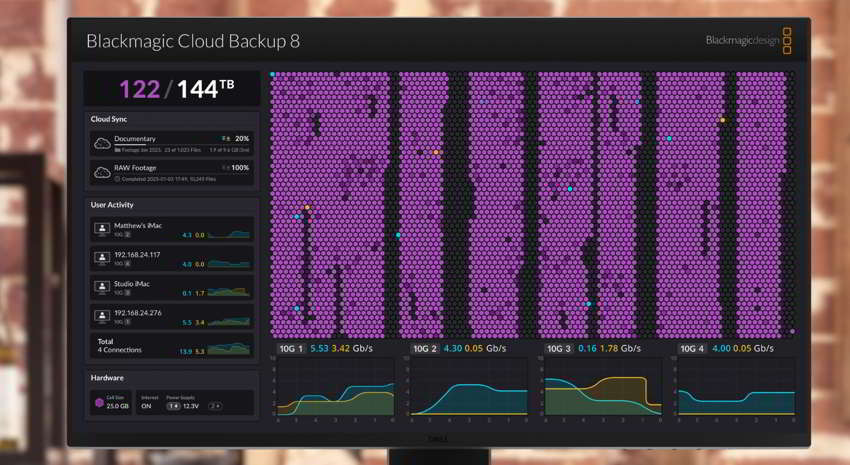
Task: Select the Matthew's iMac user icon
Action: pyautogui.click(x=102, y=229)
